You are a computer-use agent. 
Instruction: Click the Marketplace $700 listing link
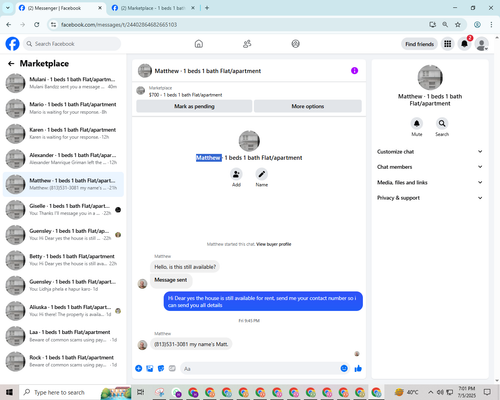[x=185, y=95]
